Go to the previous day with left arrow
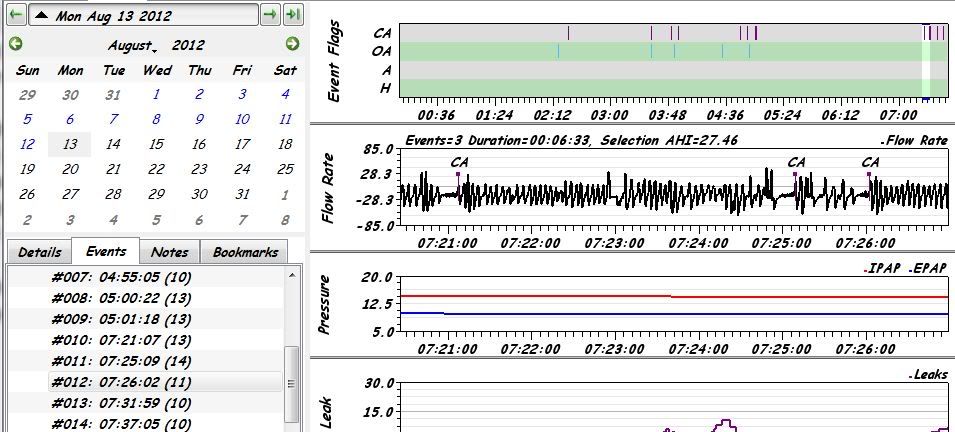The width and height of the screenshot is (955, 432). pos(15,16)
